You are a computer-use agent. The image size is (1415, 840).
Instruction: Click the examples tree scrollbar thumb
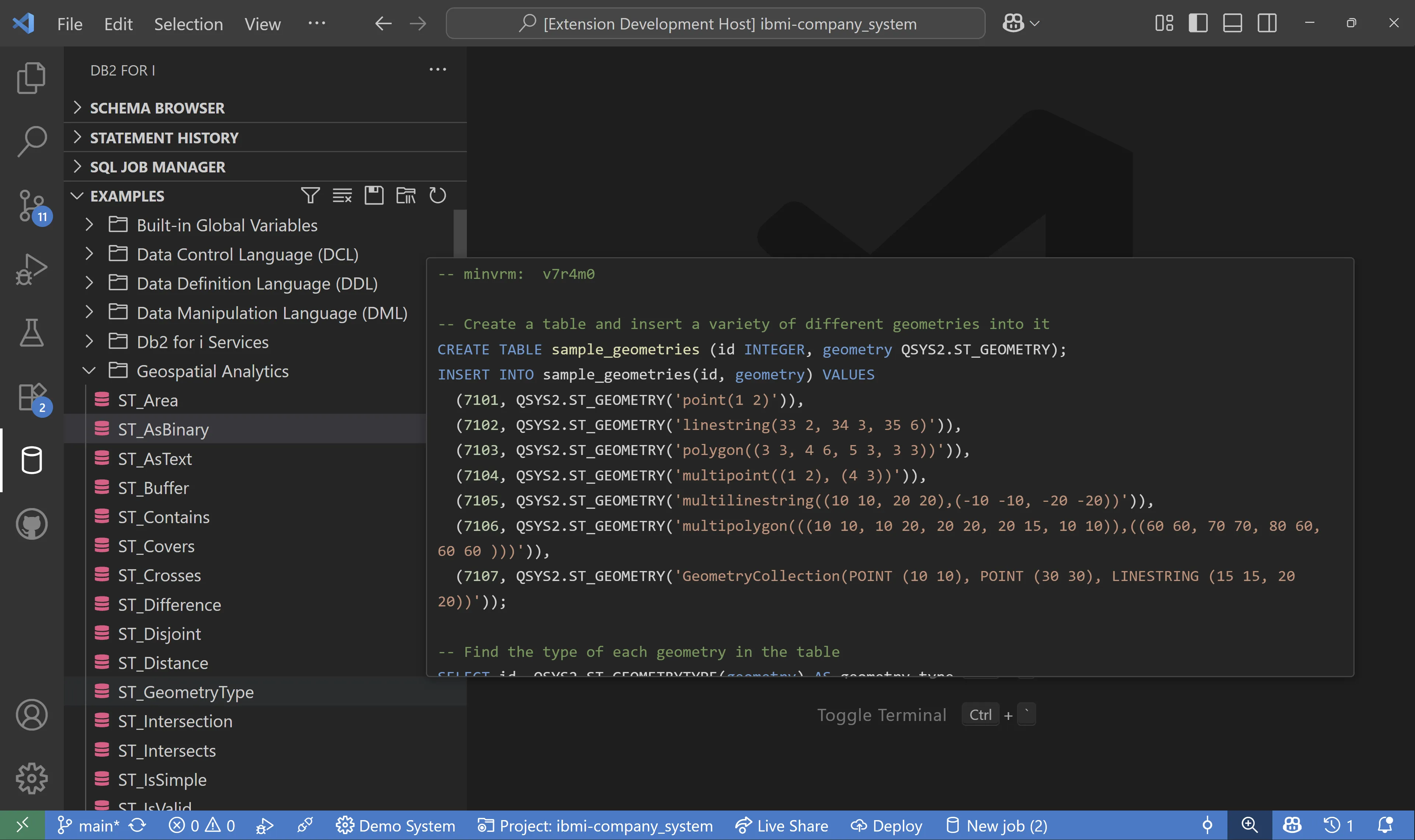[x=460, y=233]
